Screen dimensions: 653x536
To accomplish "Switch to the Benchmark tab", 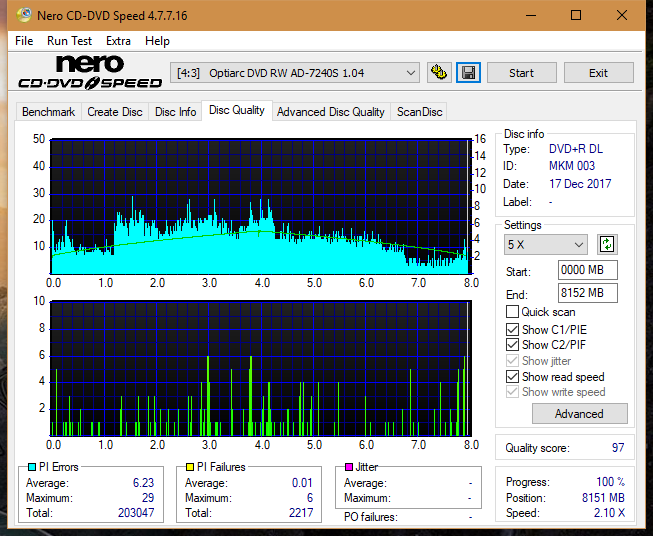I will click(48, 112).
